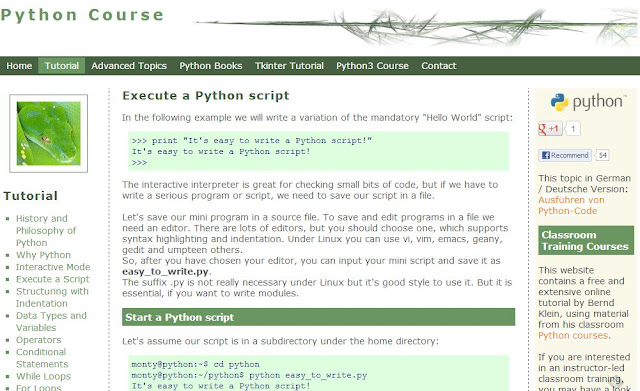Open the German version Ausführen von Python-Code

(x=571, y=205)
